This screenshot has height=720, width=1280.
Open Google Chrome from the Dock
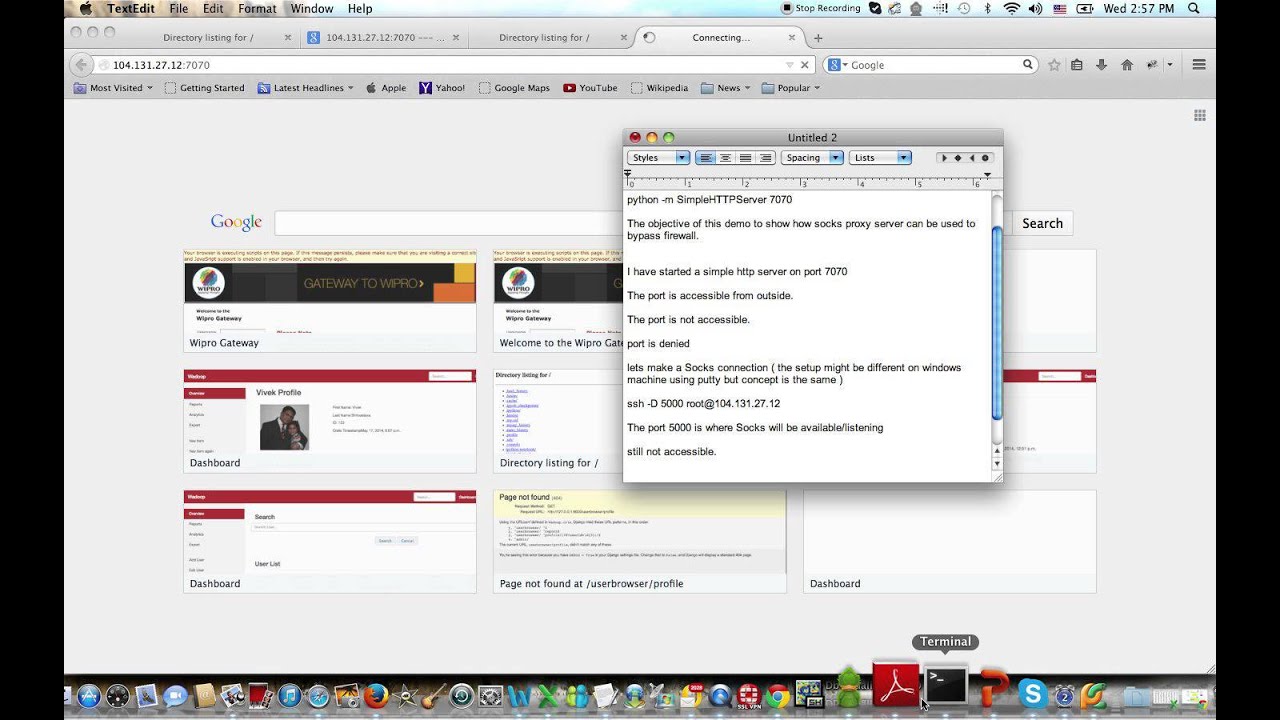coord(778,695)
